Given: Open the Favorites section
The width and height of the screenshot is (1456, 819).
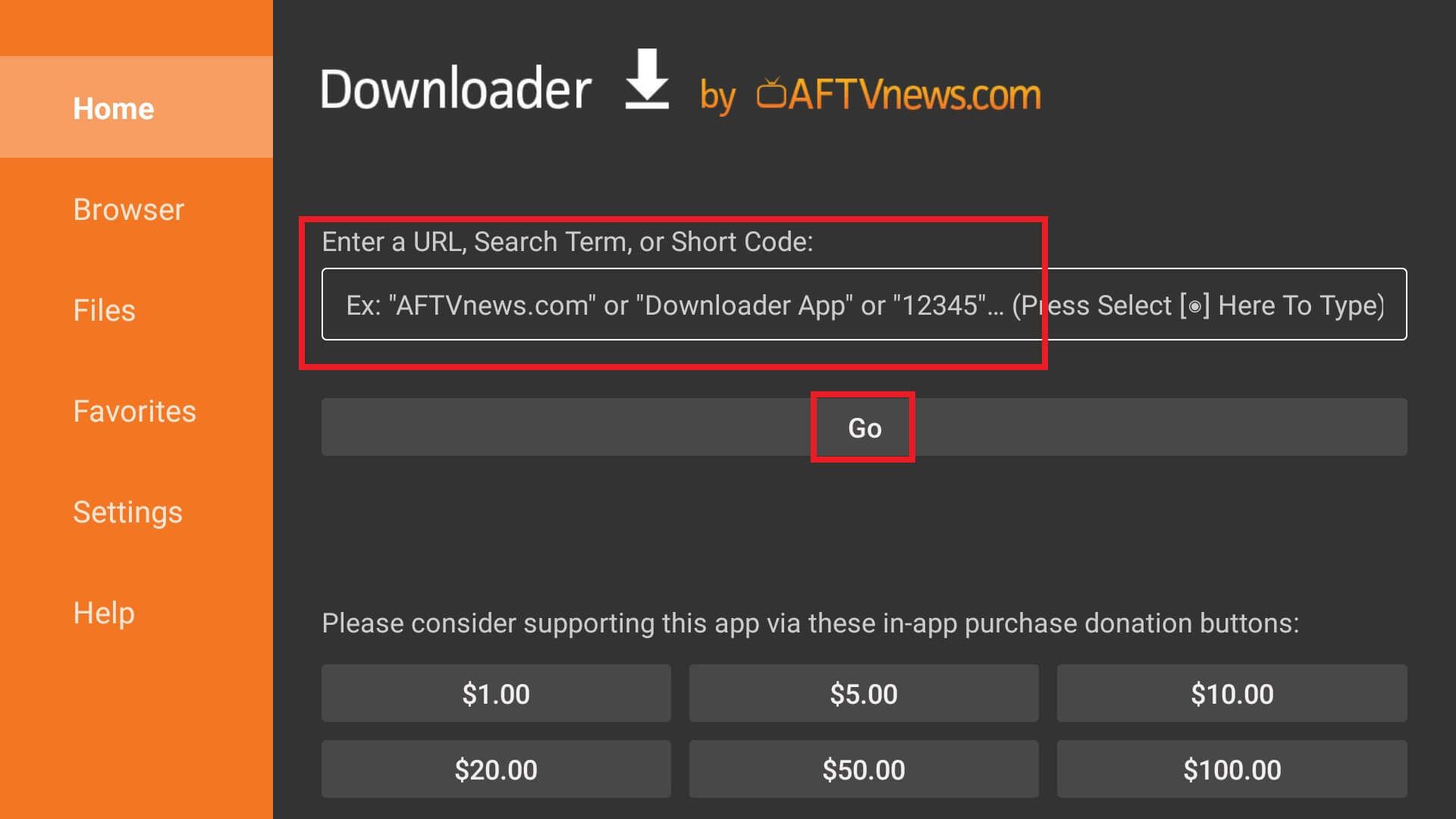Looking at the screenshot, I should (134, 411).
